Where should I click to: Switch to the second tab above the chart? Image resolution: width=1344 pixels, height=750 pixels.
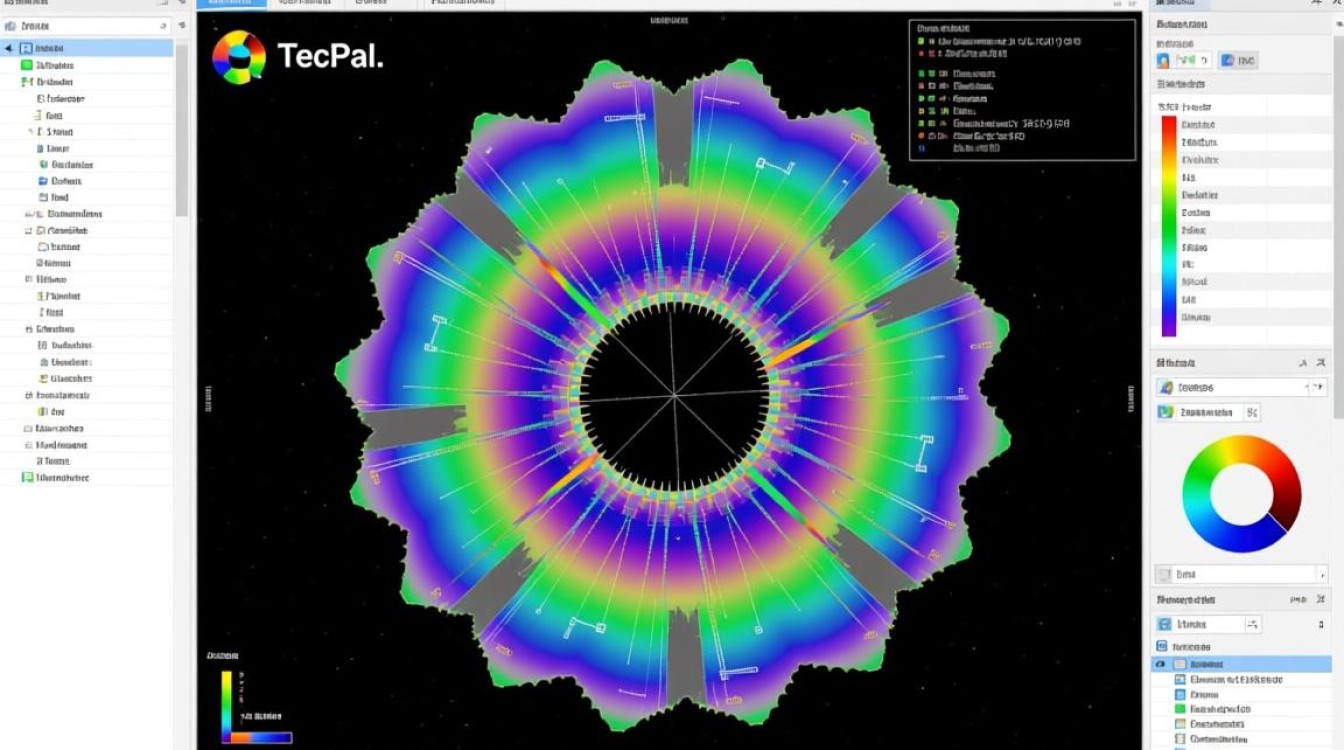point(306,4)
